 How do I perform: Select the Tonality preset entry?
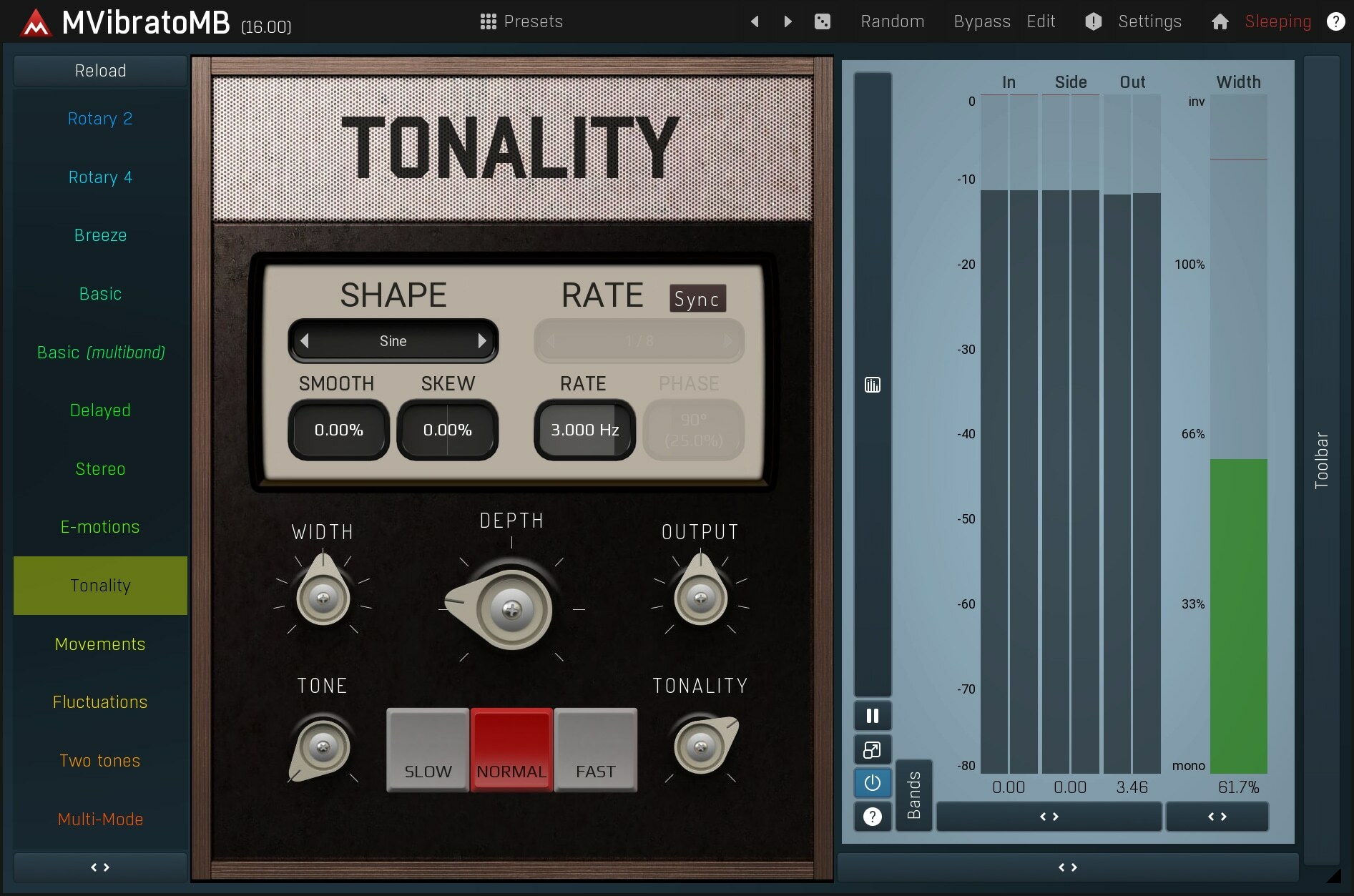coord(99,585)
